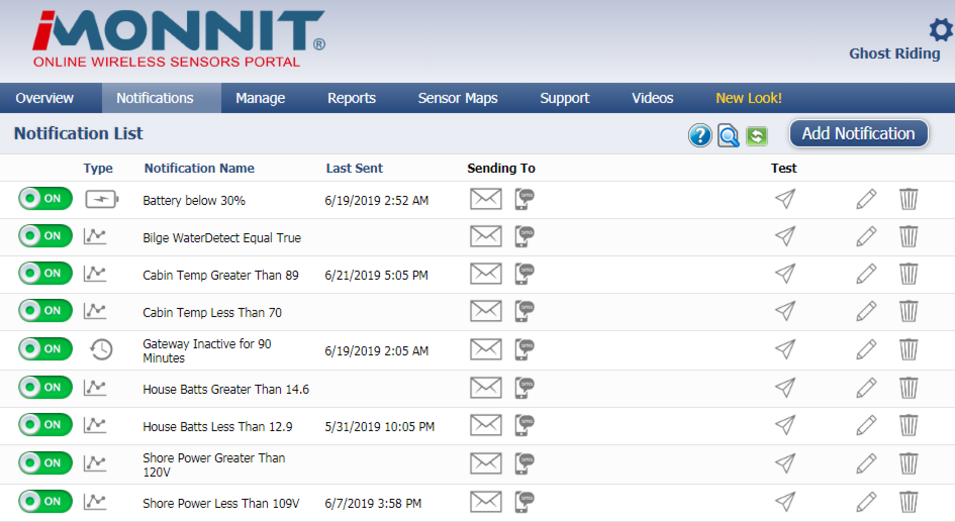Screen dimensions: 955x522
Task: Disable Cabin Temp Greater Than 89 toggle
Action: tap(45, 273)
